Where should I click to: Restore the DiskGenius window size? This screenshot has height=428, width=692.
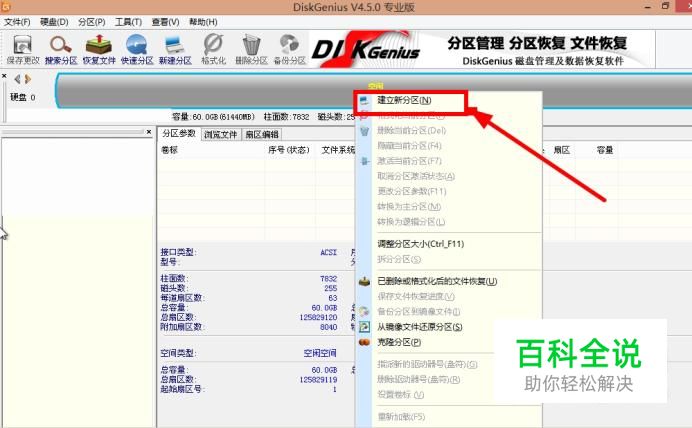point(666,6)
